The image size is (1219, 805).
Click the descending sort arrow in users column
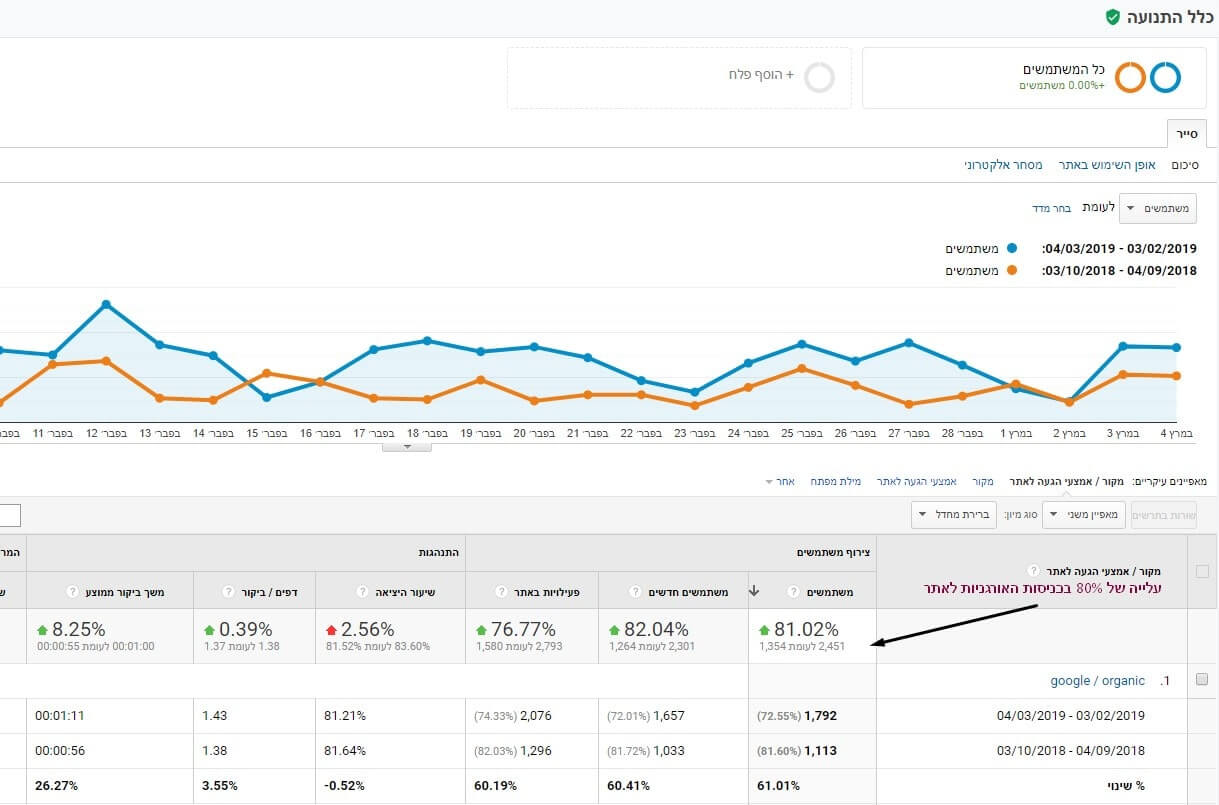coord(755,592)
